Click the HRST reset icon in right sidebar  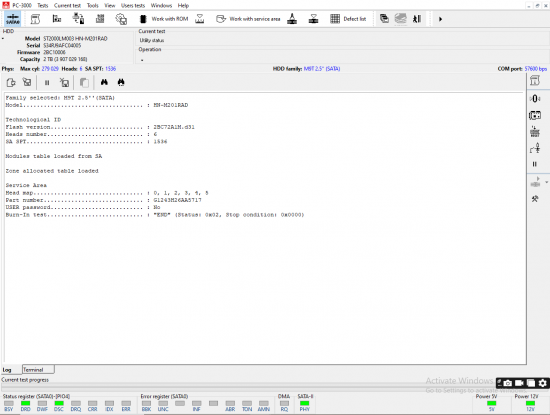click(535, 132)
